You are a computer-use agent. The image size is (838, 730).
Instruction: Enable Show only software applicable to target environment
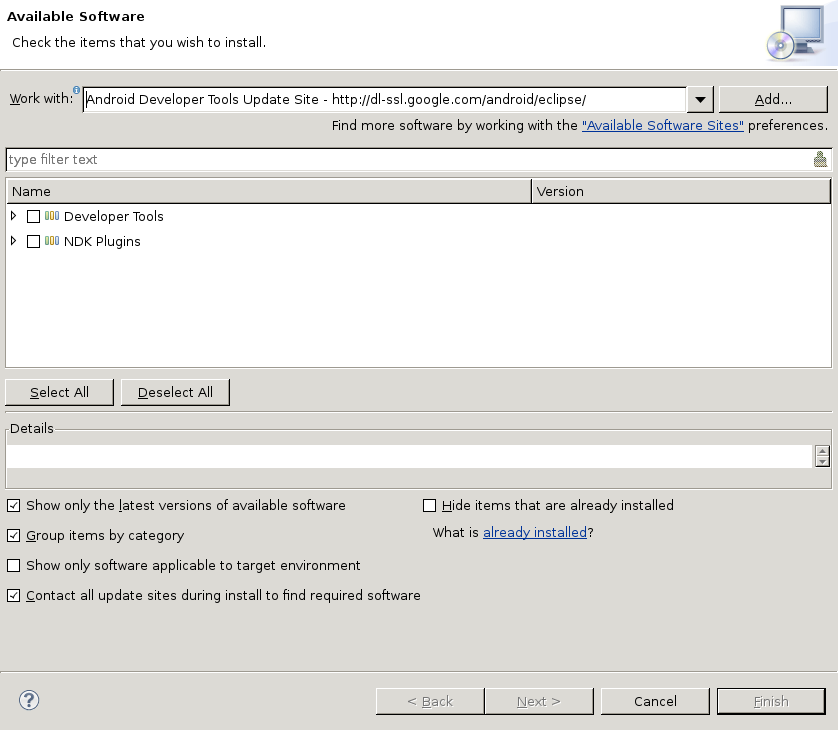[14, 565]
